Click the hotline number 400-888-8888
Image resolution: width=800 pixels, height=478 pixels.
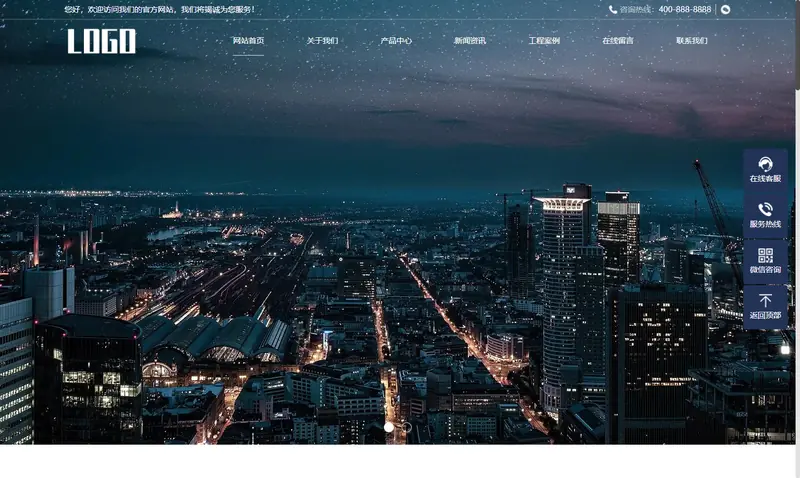[x=684, y=10]
